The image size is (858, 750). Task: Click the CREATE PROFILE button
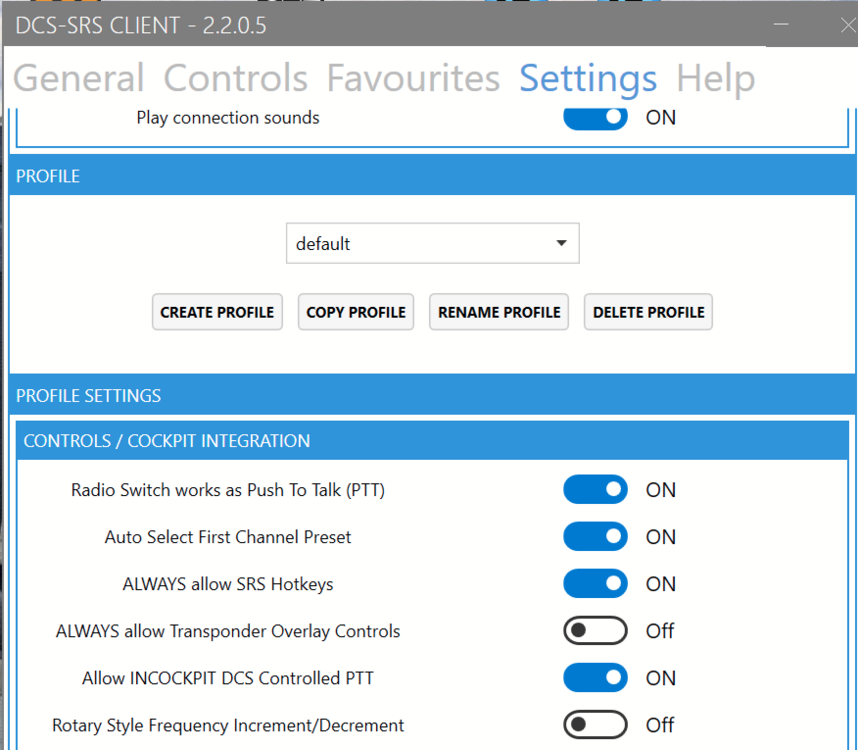click(217, 312)
